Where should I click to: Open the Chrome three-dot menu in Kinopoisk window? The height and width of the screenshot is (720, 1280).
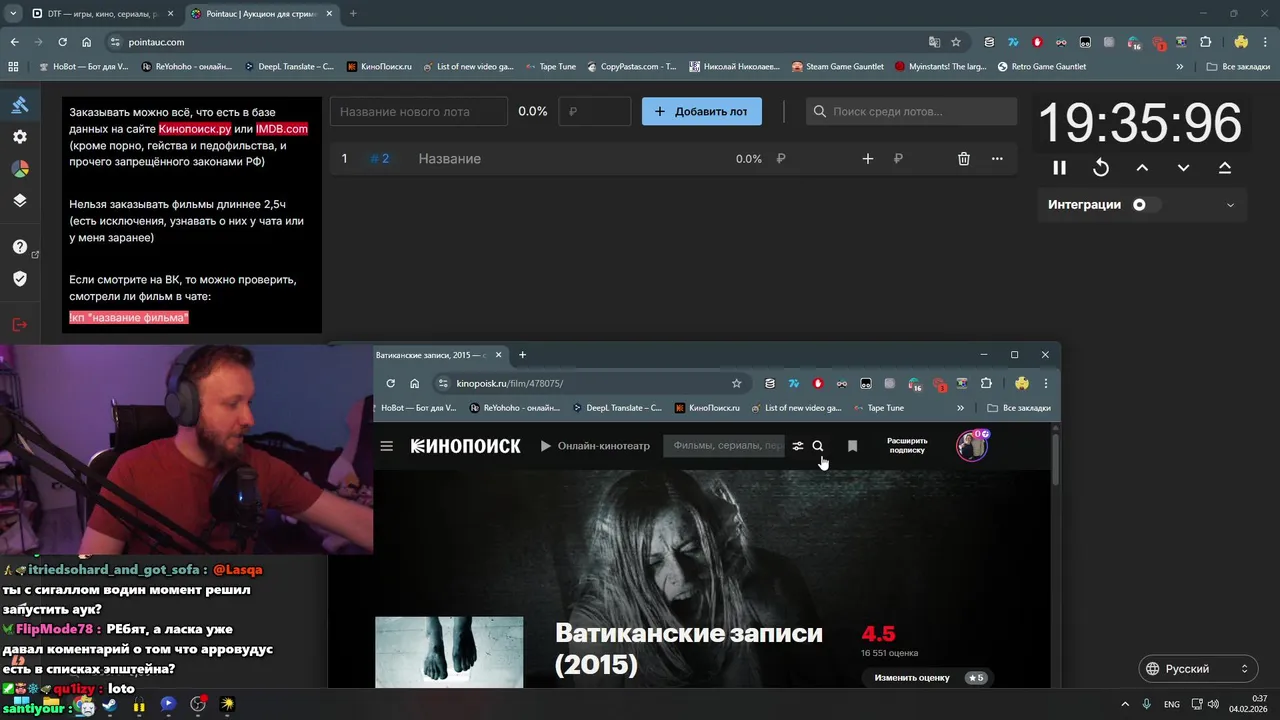click(1046, 383)
